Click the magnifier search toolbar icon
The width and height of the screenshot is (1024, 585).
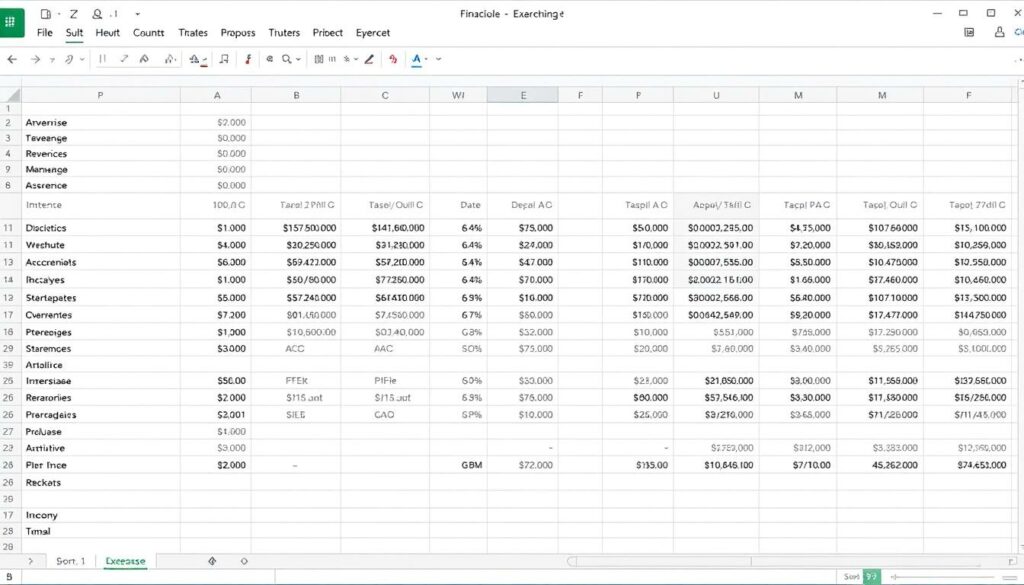click(287, 59)
